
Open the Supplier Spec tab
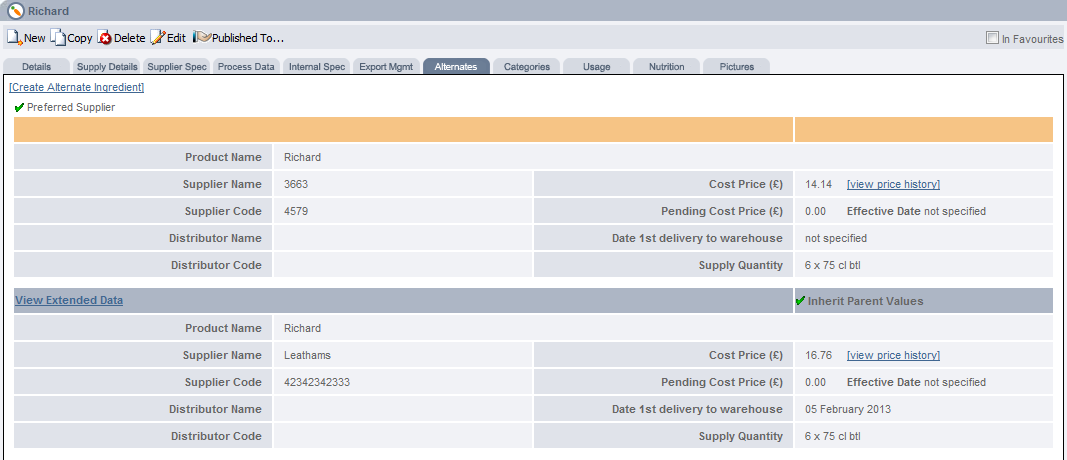pyautogui.click(x=176, y=67)
